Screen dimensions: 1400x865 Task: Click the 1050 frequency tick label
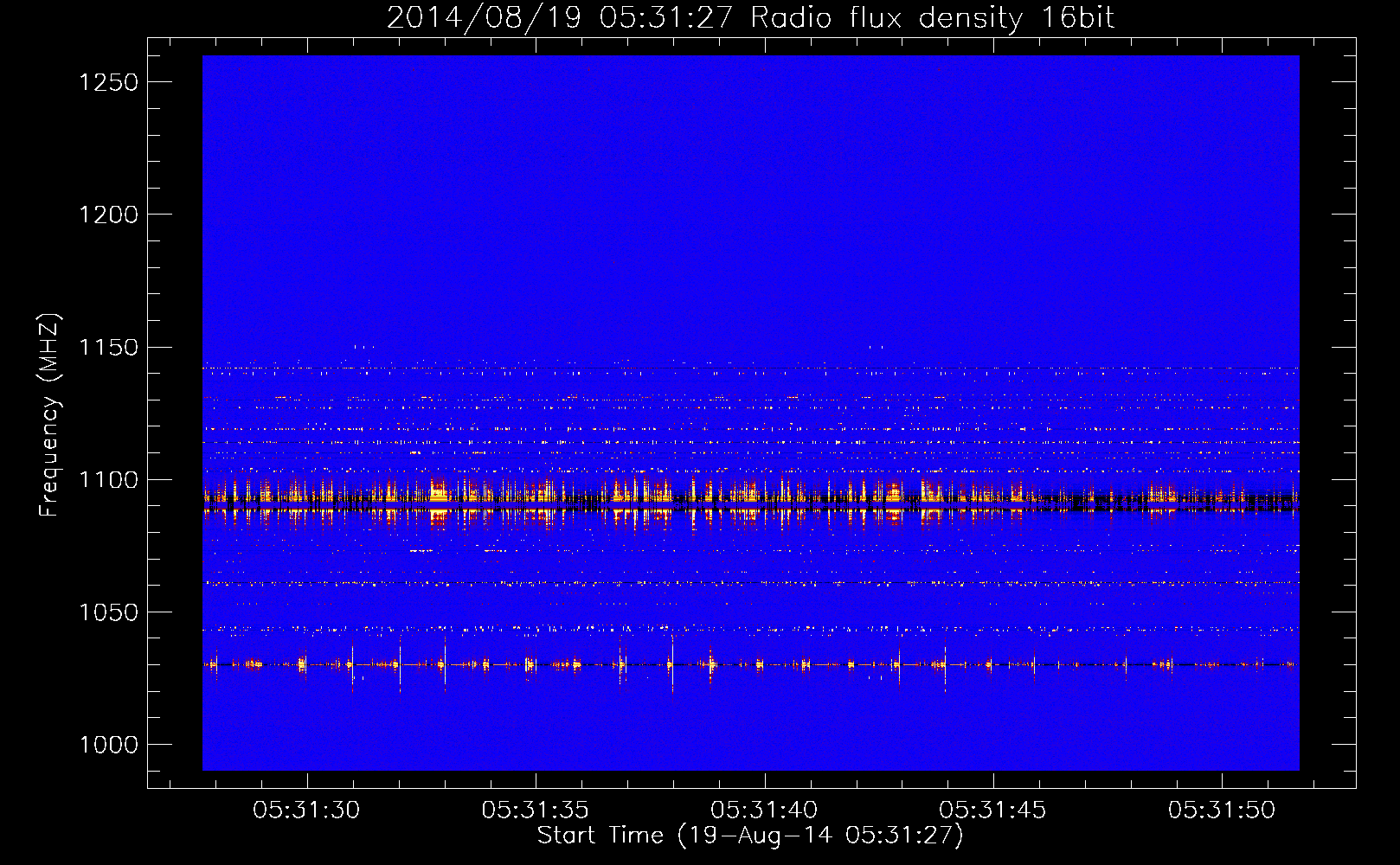(x=108, y=612)
